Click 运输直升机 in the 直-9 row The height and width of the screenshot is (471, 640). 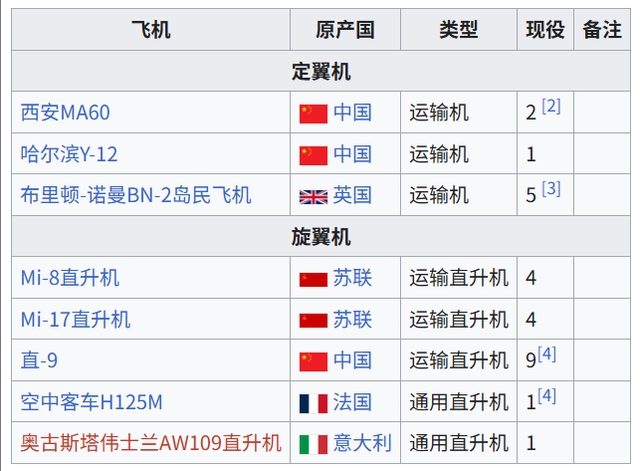coord(459,360)
